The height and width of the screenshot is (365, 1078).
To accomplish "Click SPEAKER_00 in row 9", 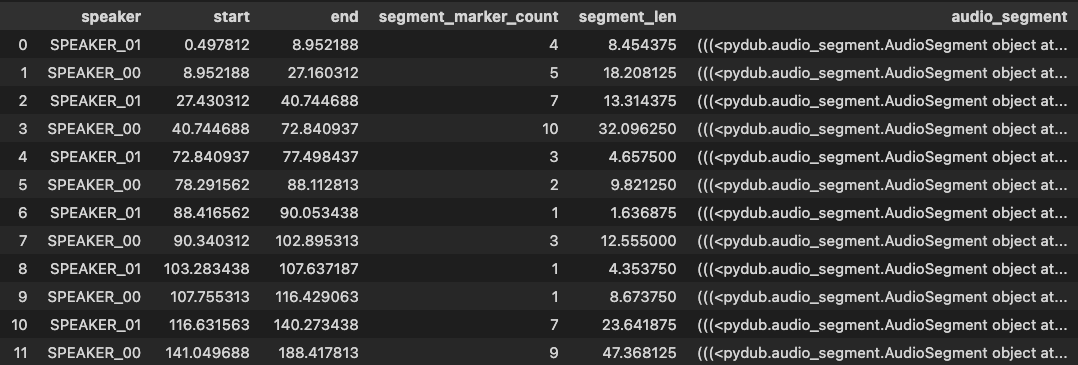I will point(94,297).
